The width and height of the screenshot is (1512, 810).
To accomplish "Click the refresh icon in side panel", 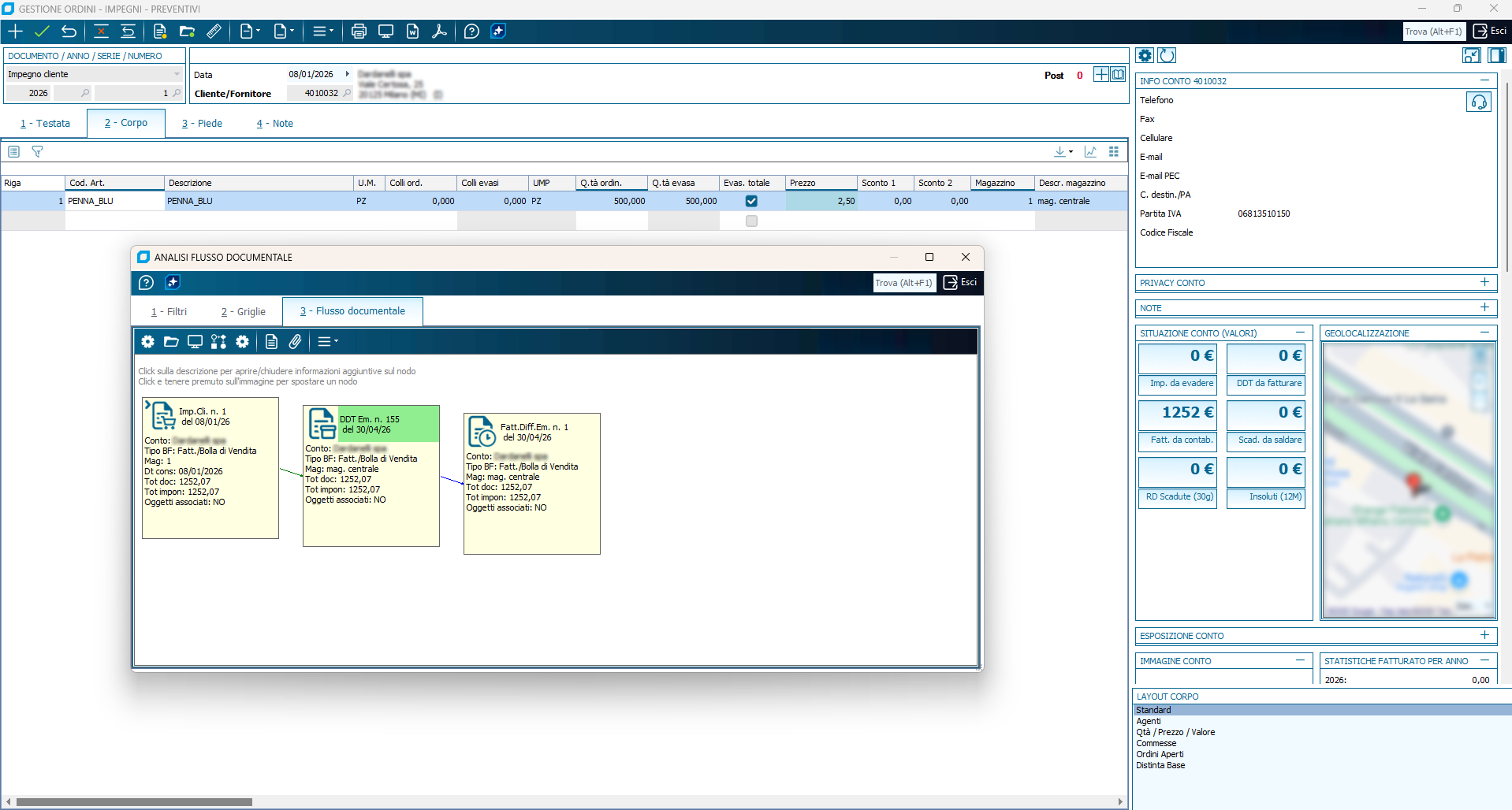I will click(1168, 55).
